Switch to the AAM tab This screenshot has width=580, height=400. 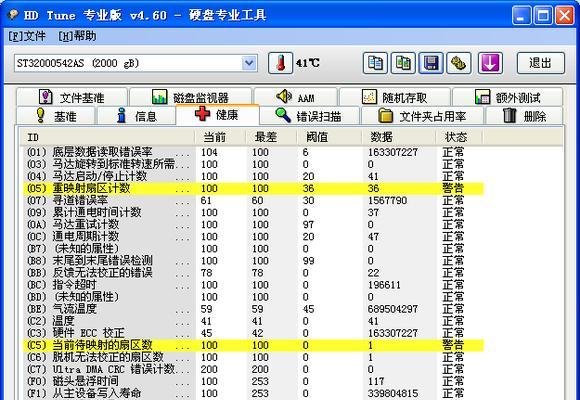tap(296, 97)
